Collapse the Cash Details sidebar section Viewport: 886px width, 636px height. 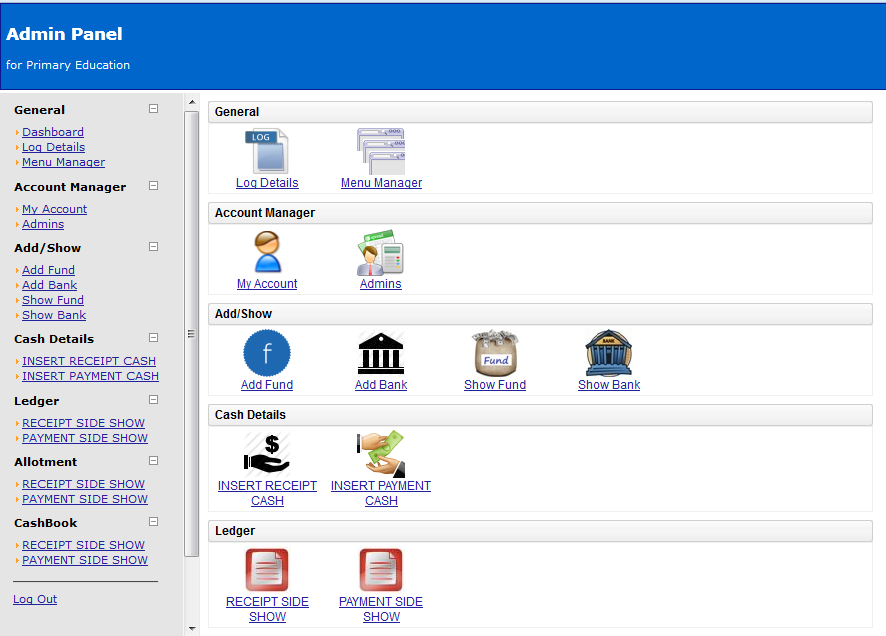154,338
